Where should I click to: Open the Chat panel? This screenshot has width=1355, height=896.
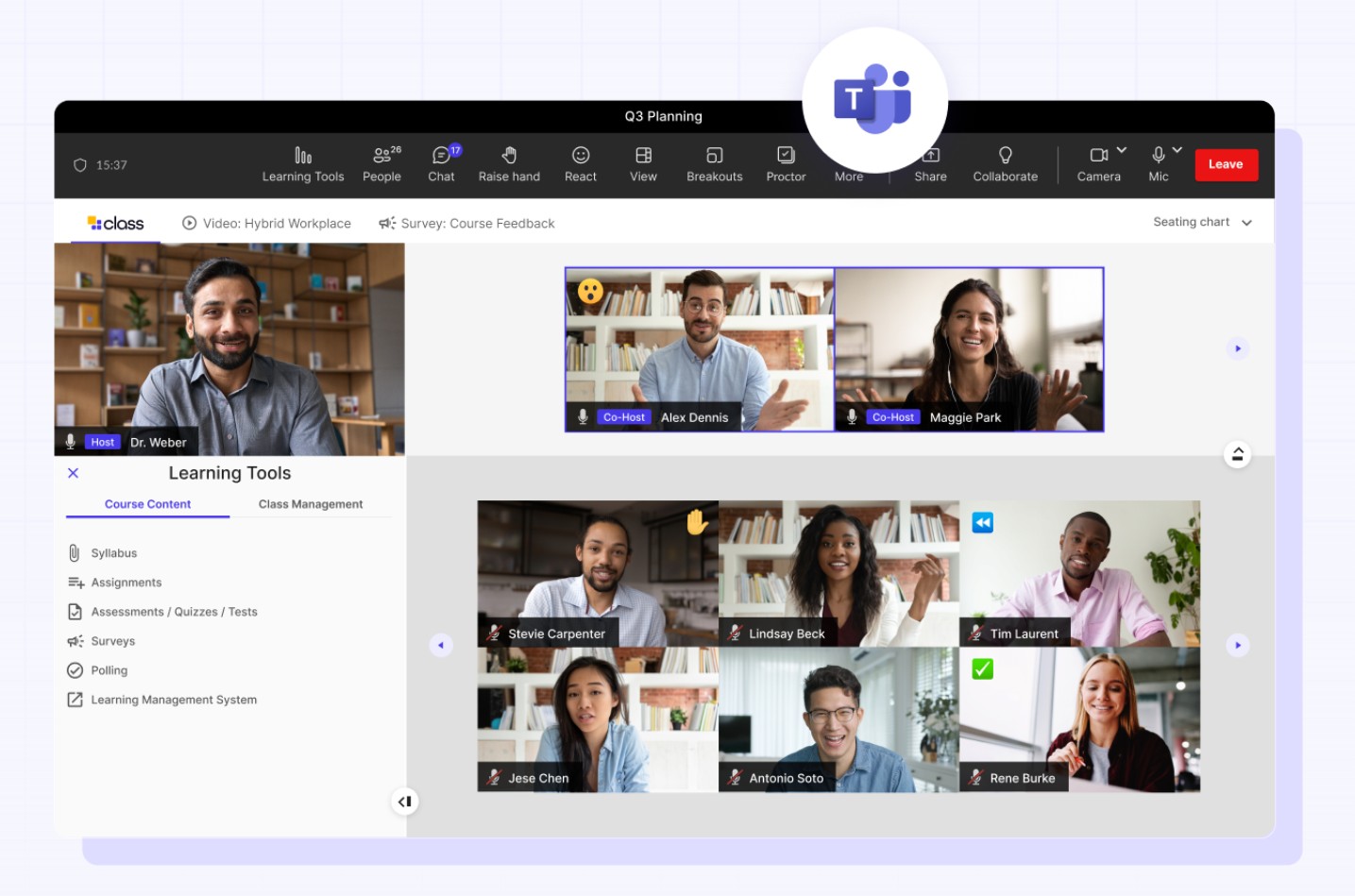point(442,164)
